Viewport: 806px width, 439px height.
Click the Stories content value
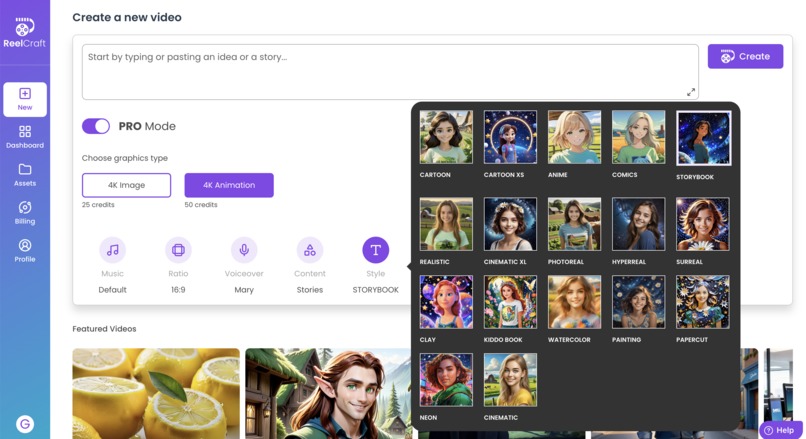pyautogui.click(x=309, y=290)
